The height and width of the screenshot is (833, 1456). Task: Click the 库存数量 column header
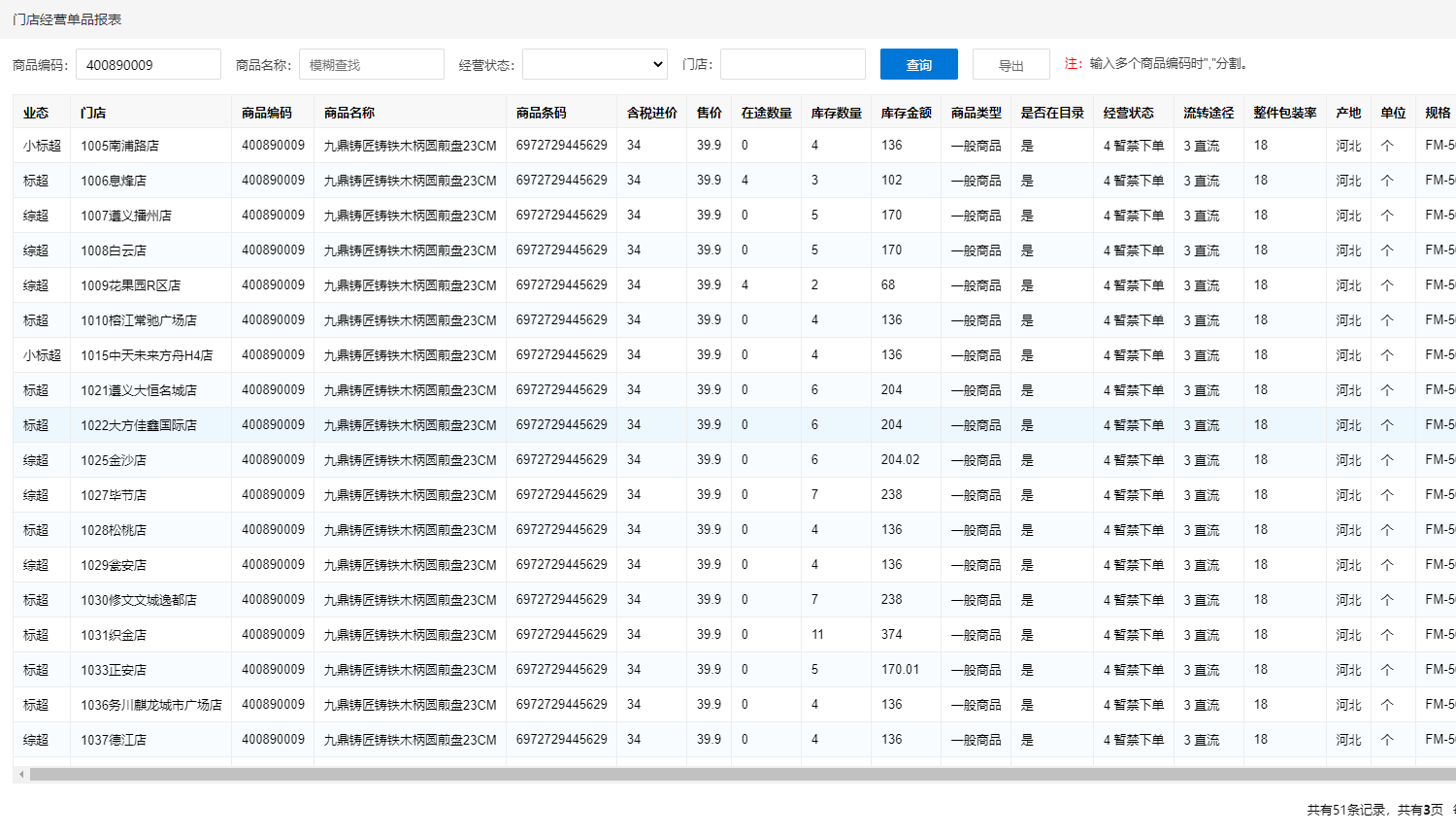click(x=836, y=113)
